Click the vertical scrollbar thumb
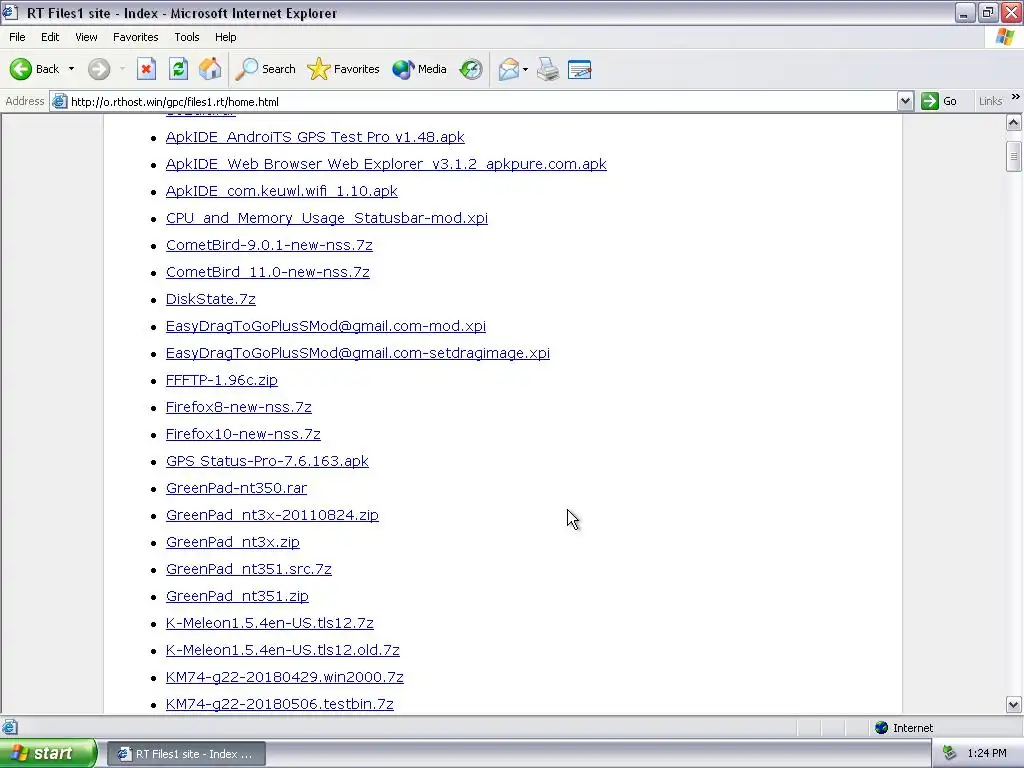This screenshot has height=768, width=1024. 1014,155
